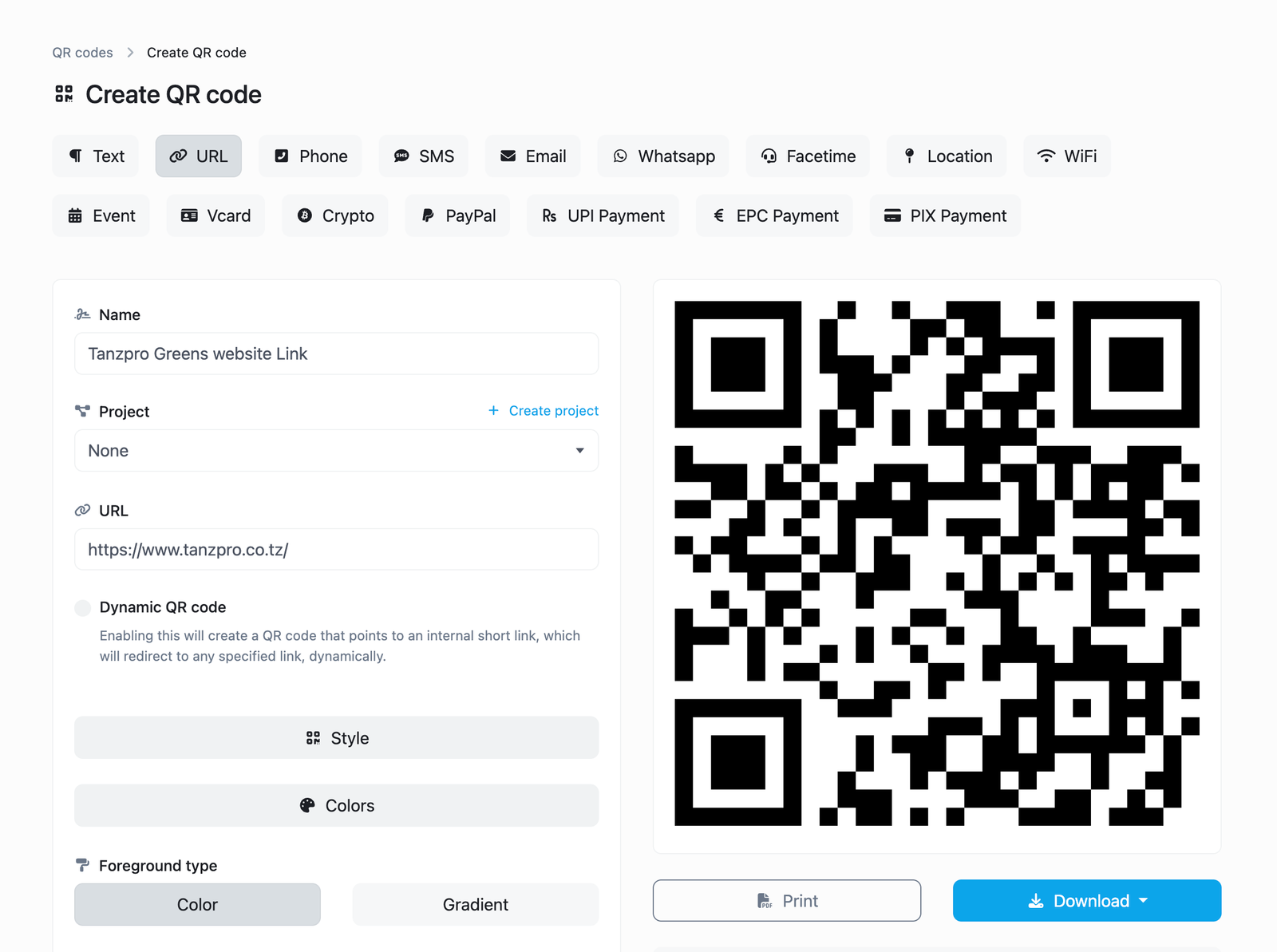Go to QR codes breadcrumb link
The image size is (1277, 952).
[83, 53]
